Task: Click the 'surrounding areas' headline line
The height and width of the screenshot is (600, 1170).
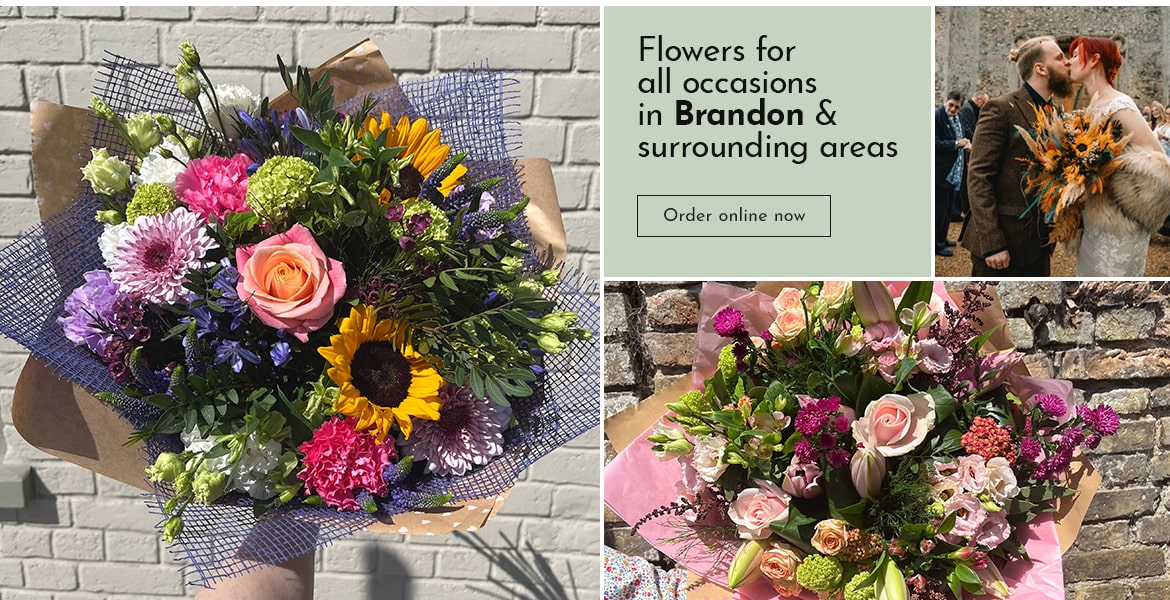Action: click(x=767, y=147)
